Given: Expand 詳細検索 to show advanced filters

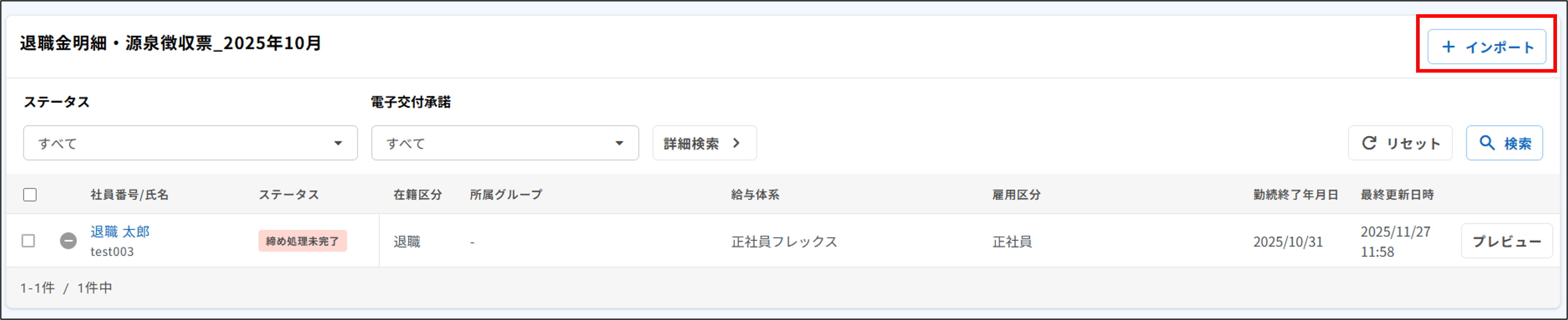Looking at the screenshot, I should click(x=703, y=143).
